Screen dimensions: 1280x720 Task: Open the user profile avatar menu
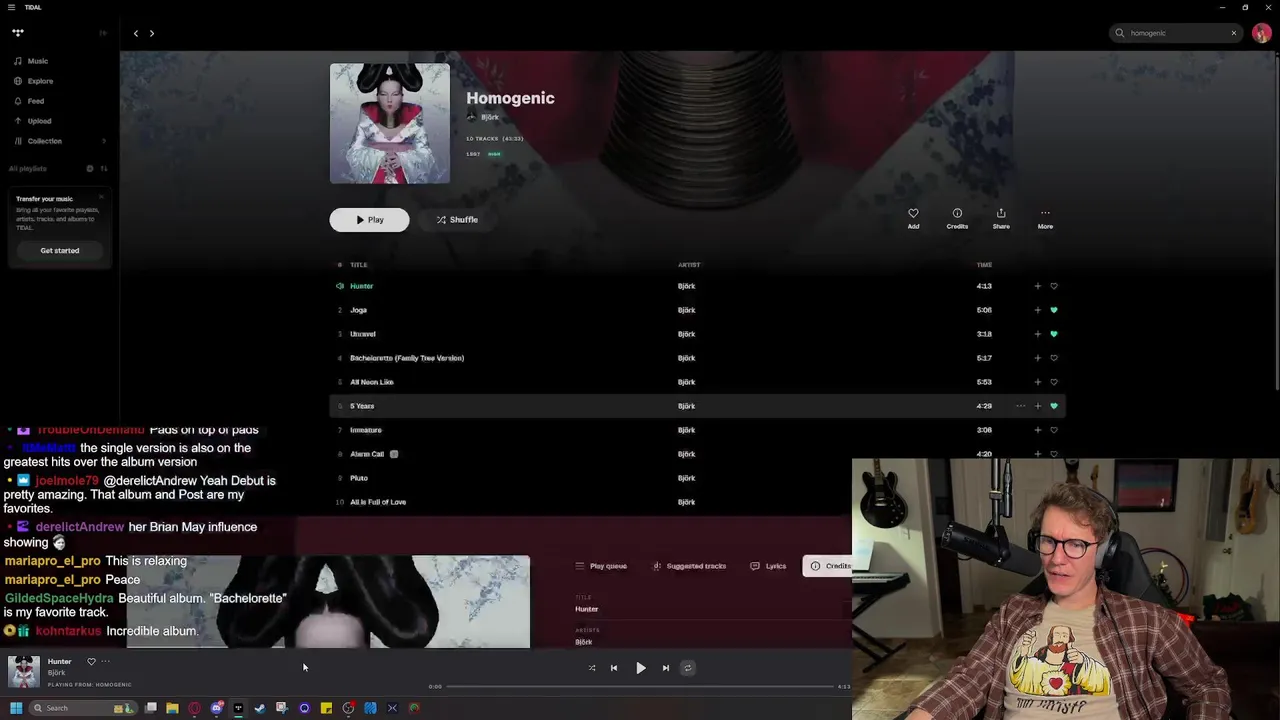tap(1261, 33)
